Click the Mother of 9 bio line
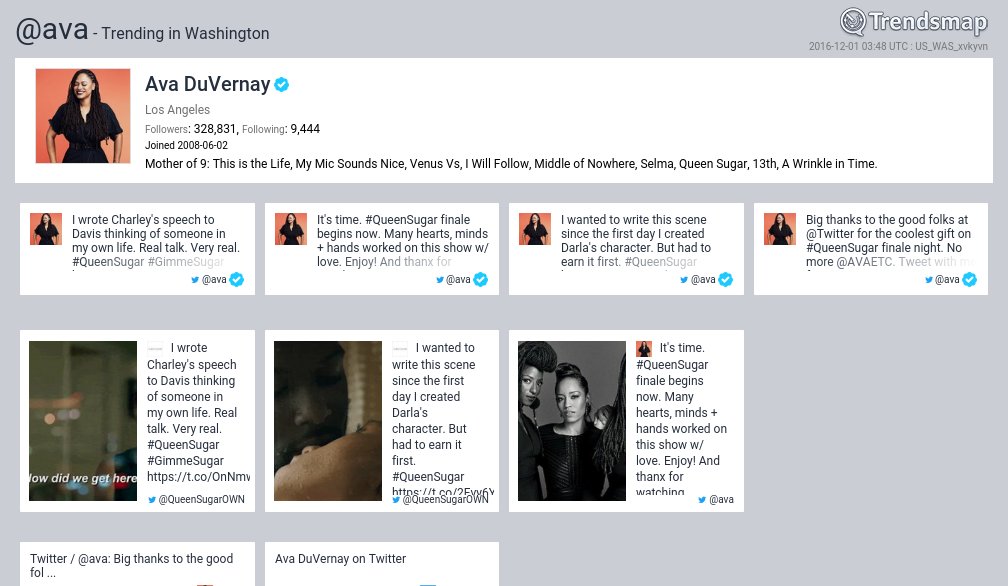The image size is (1008, 586). [x=511, y=163]
